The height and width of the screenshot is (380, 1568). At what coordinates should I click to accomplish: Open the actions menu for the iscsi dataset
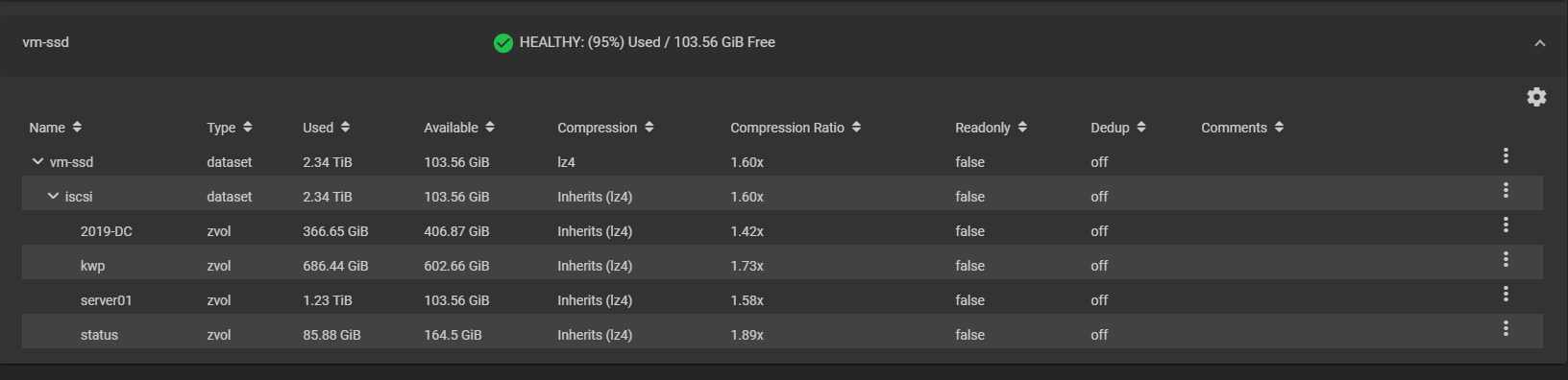pos(1506,190)
